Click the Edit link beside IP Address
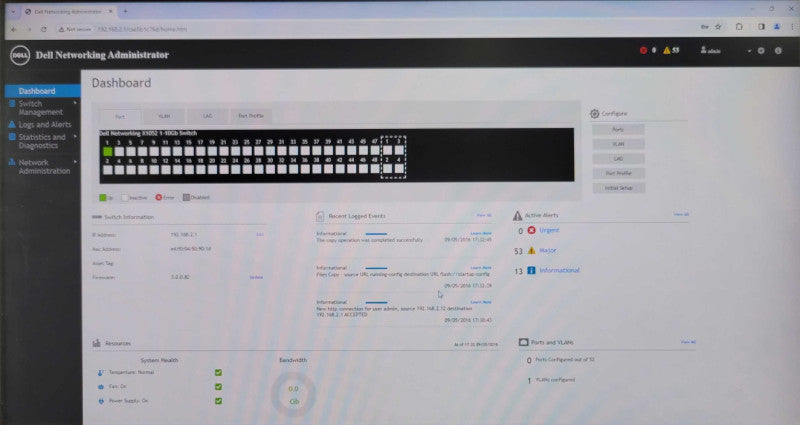The image size is (800, 425). coord(260,235)
